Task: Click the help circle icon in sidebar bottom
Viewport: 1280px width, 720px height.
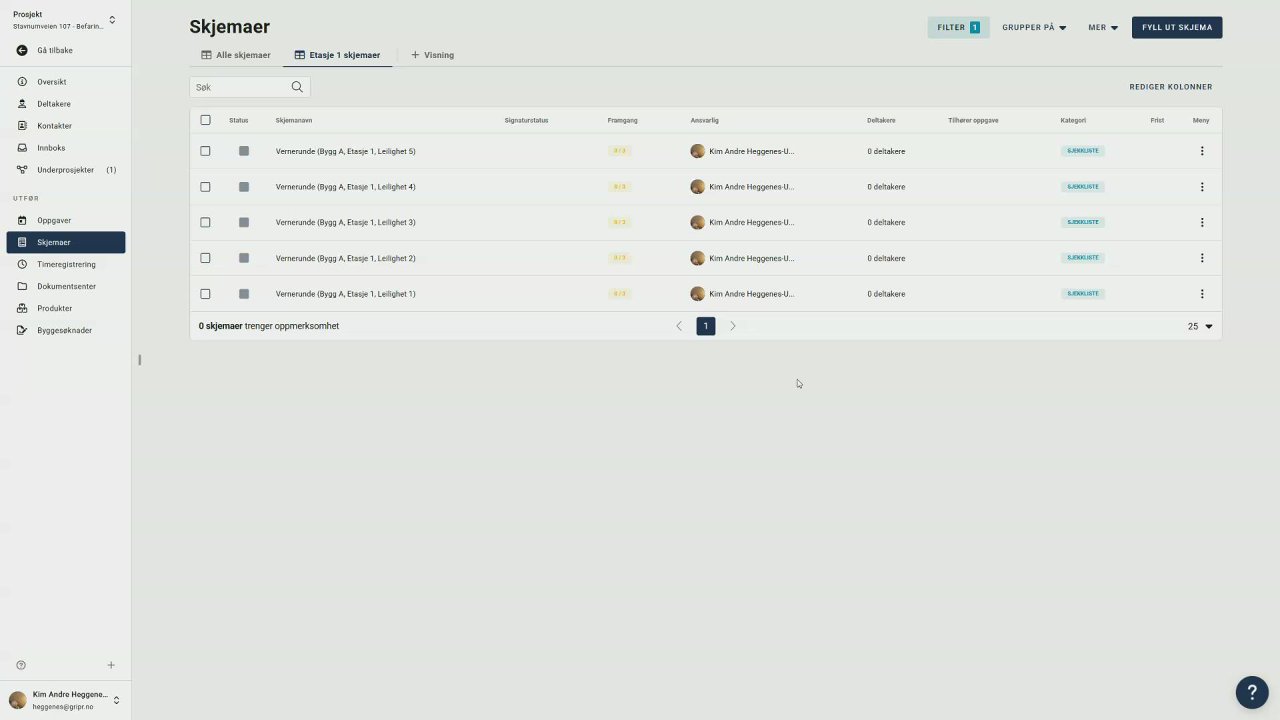Action: (x=21, y=665)
